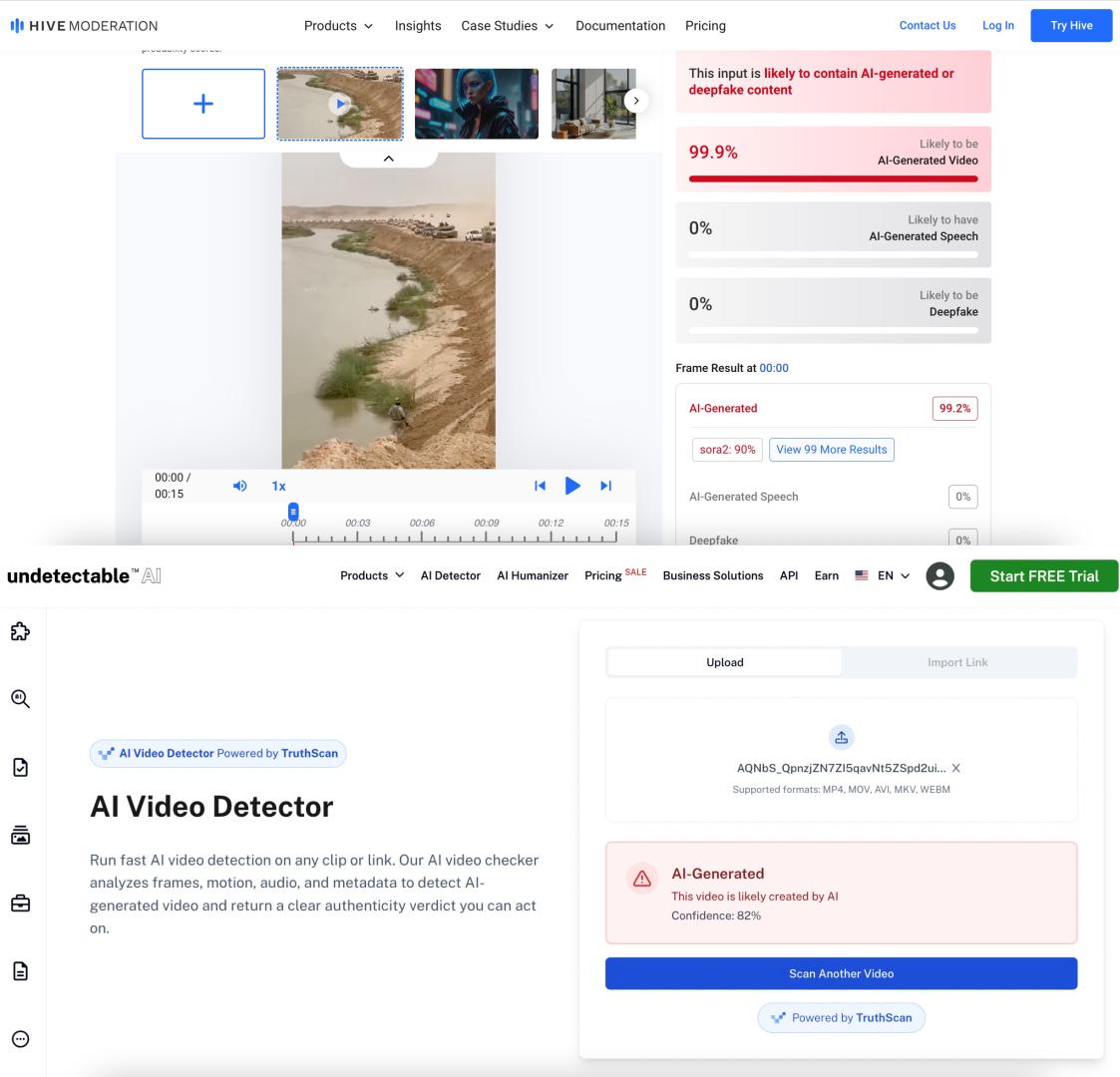Click the Hive Moderation logo
This screenshot has height=1077, width=1120.
click(x=85, y=26)
